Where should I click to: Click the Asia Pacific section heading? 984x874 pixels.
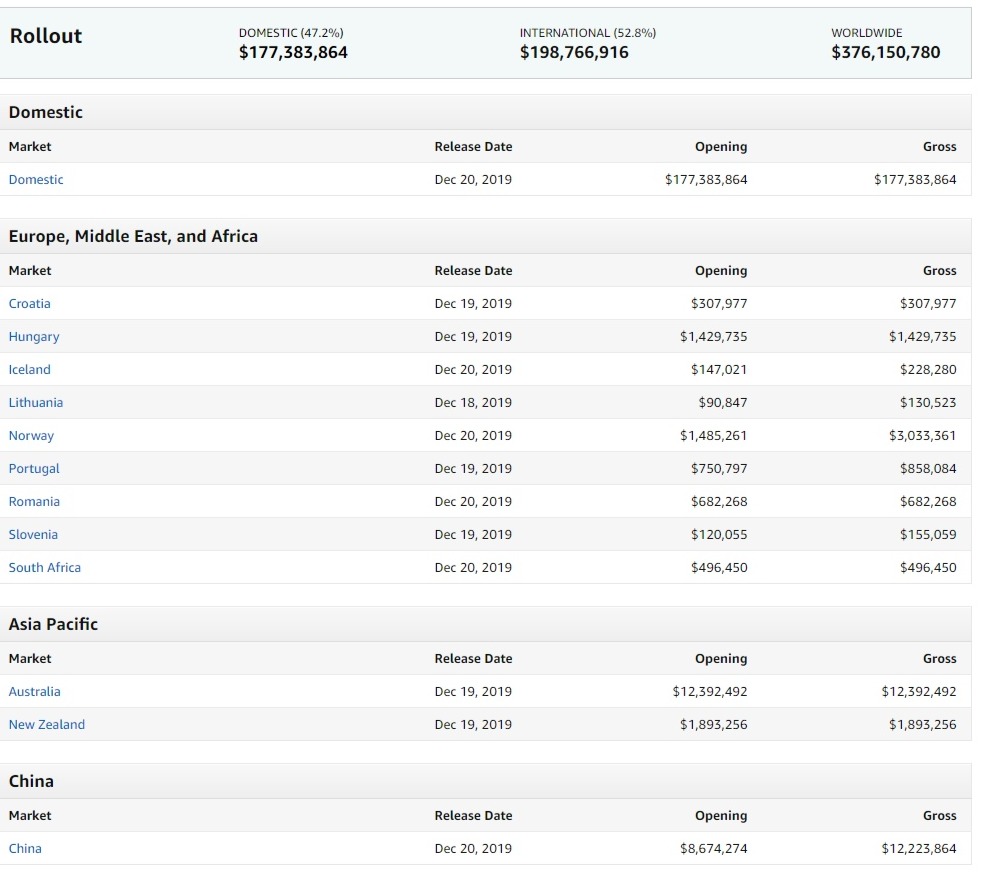[x=53, y=624]
